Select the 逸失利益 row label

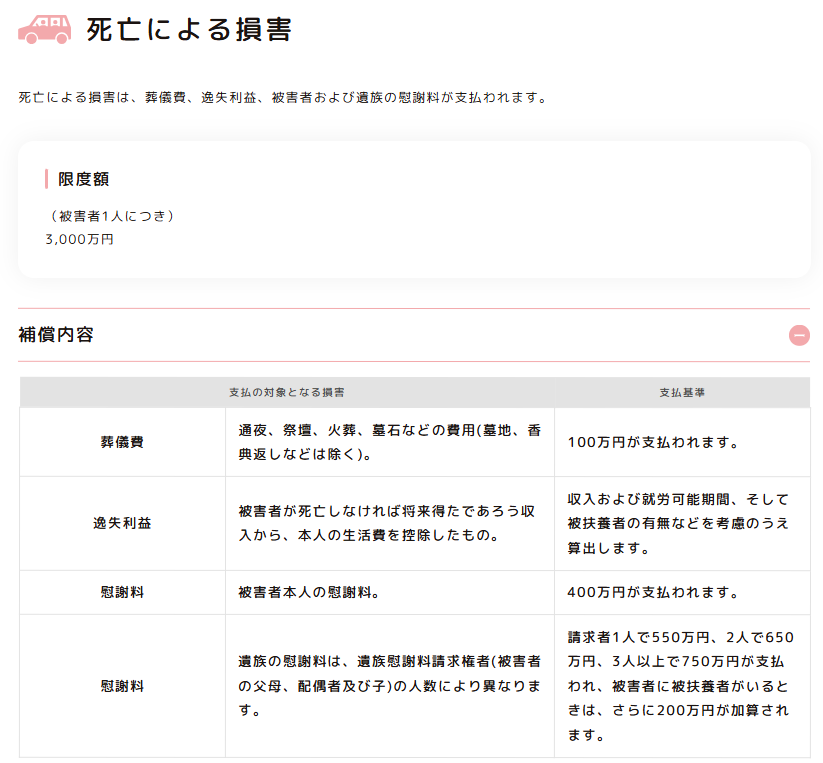122,523
